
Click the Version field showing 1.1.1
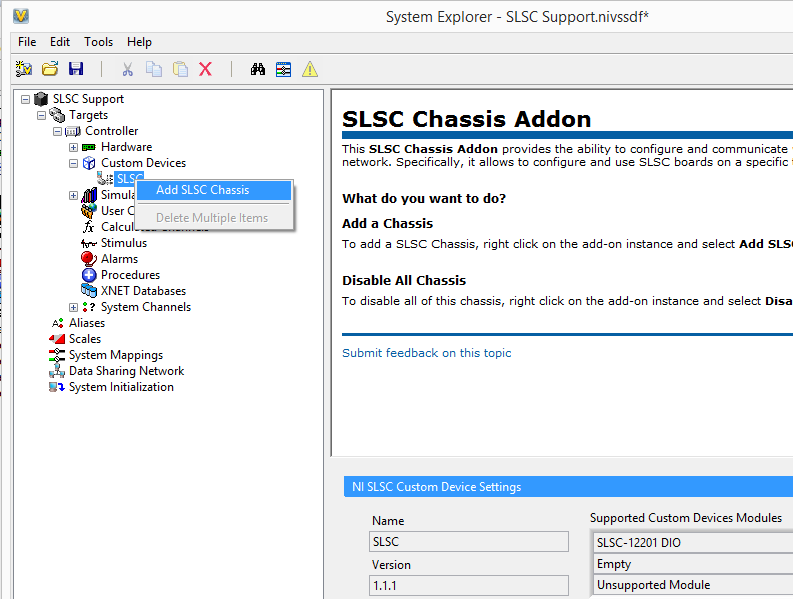tap(469, 585)
